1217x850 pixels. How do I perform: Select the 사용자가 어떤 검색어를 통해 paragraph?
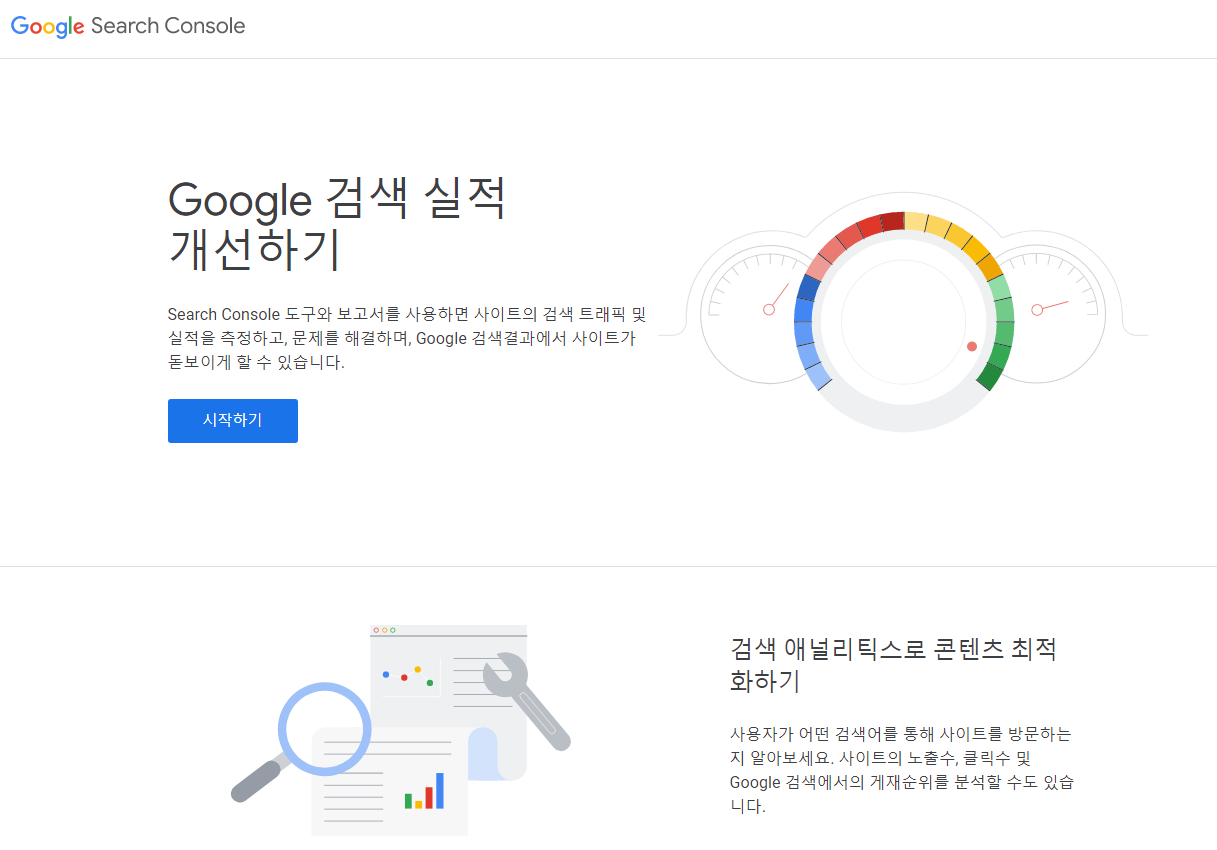902,770
